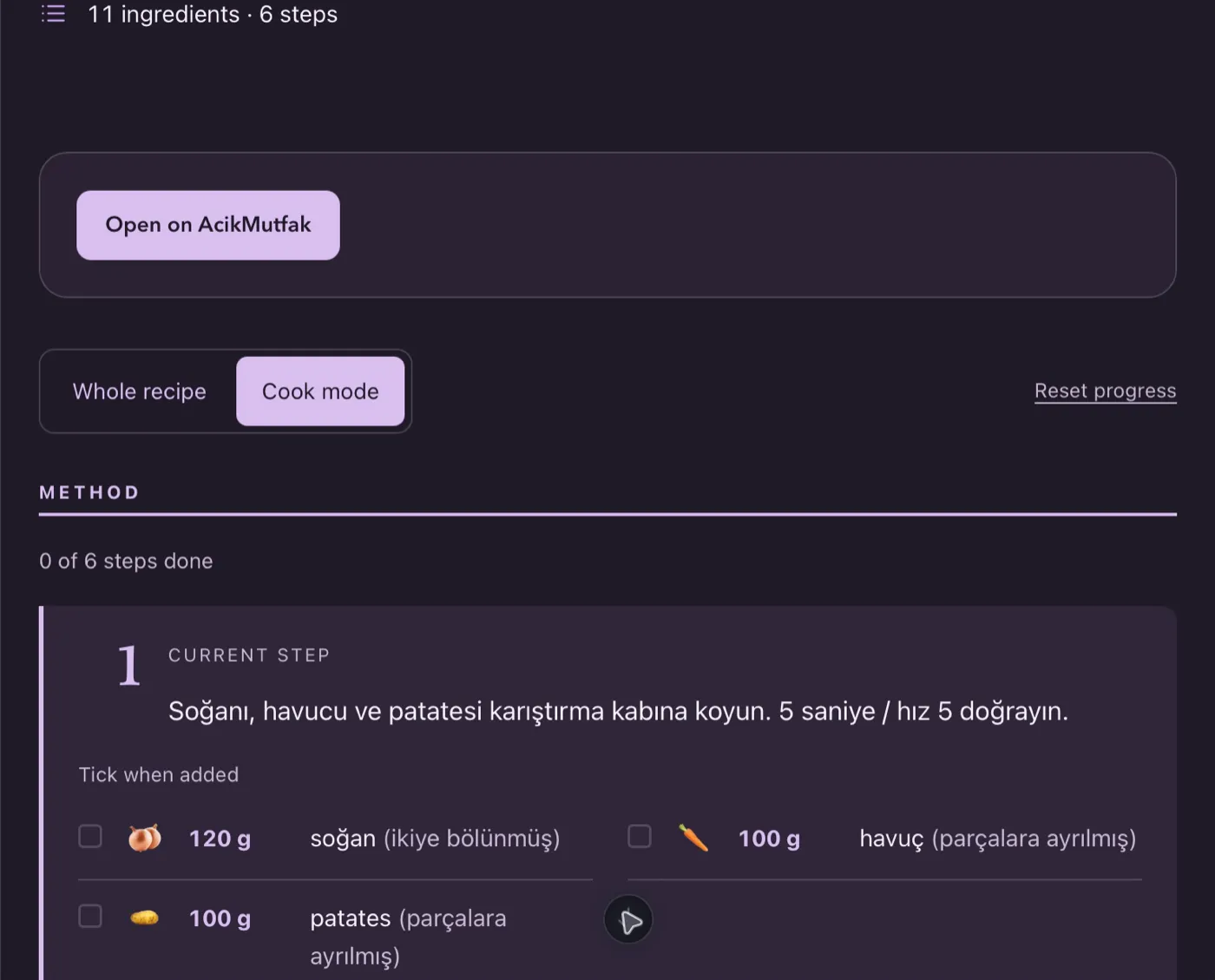Image resolution: width=1215 pixels, height=980 pixels.
Task: Click the list icon beside ingredients count
Action: click(53, 14)
